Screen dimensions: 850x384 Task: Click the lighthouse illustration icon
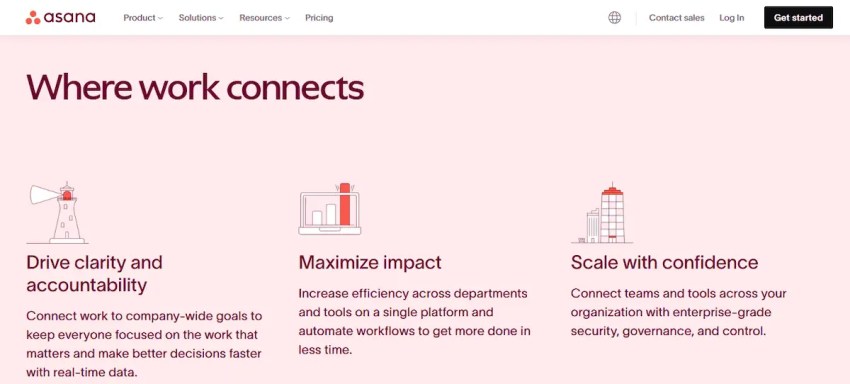(57, 213)
